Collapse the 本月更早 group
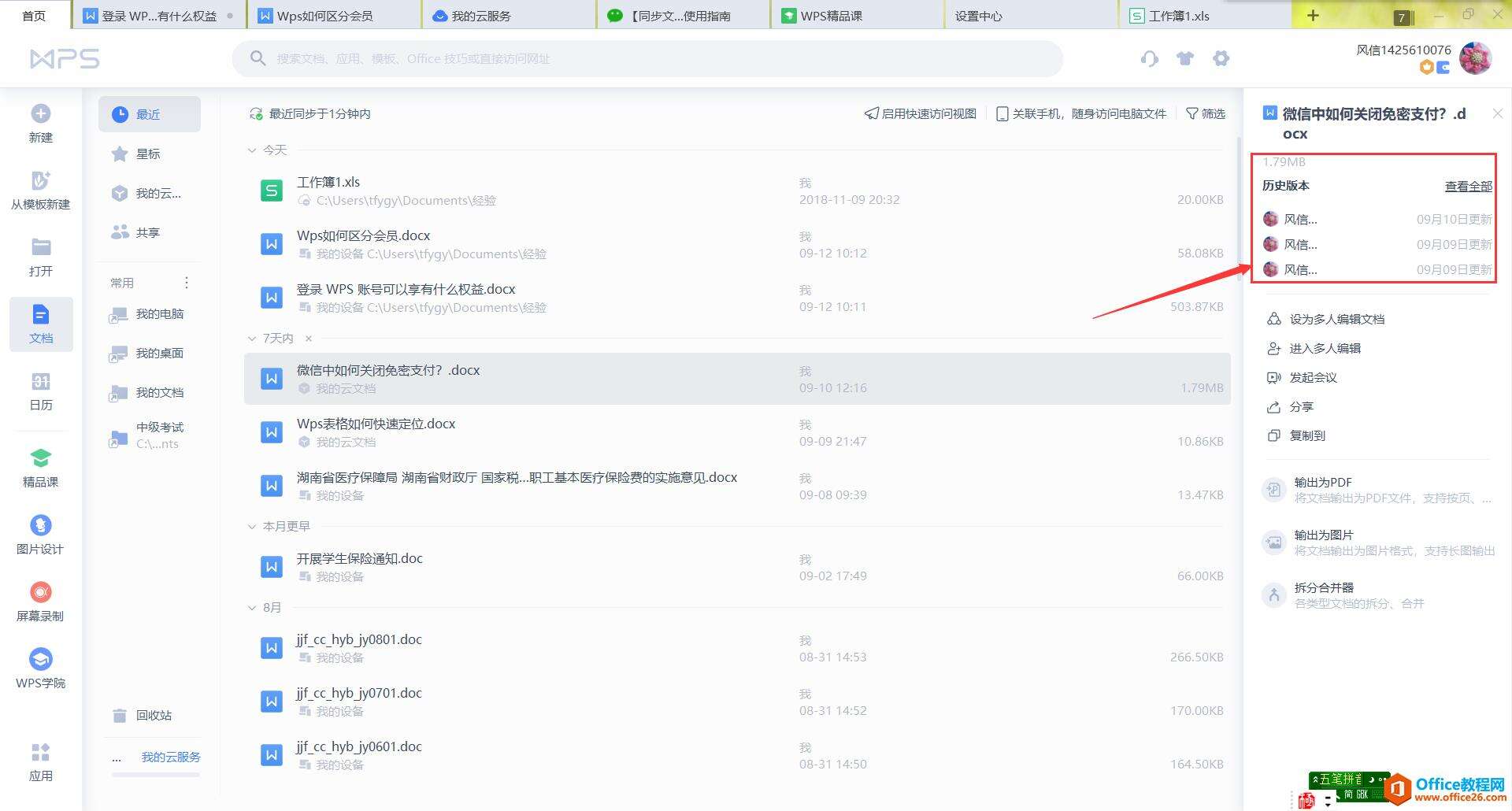Screen dimensions: 1512x811 click(x=252, y=527)
